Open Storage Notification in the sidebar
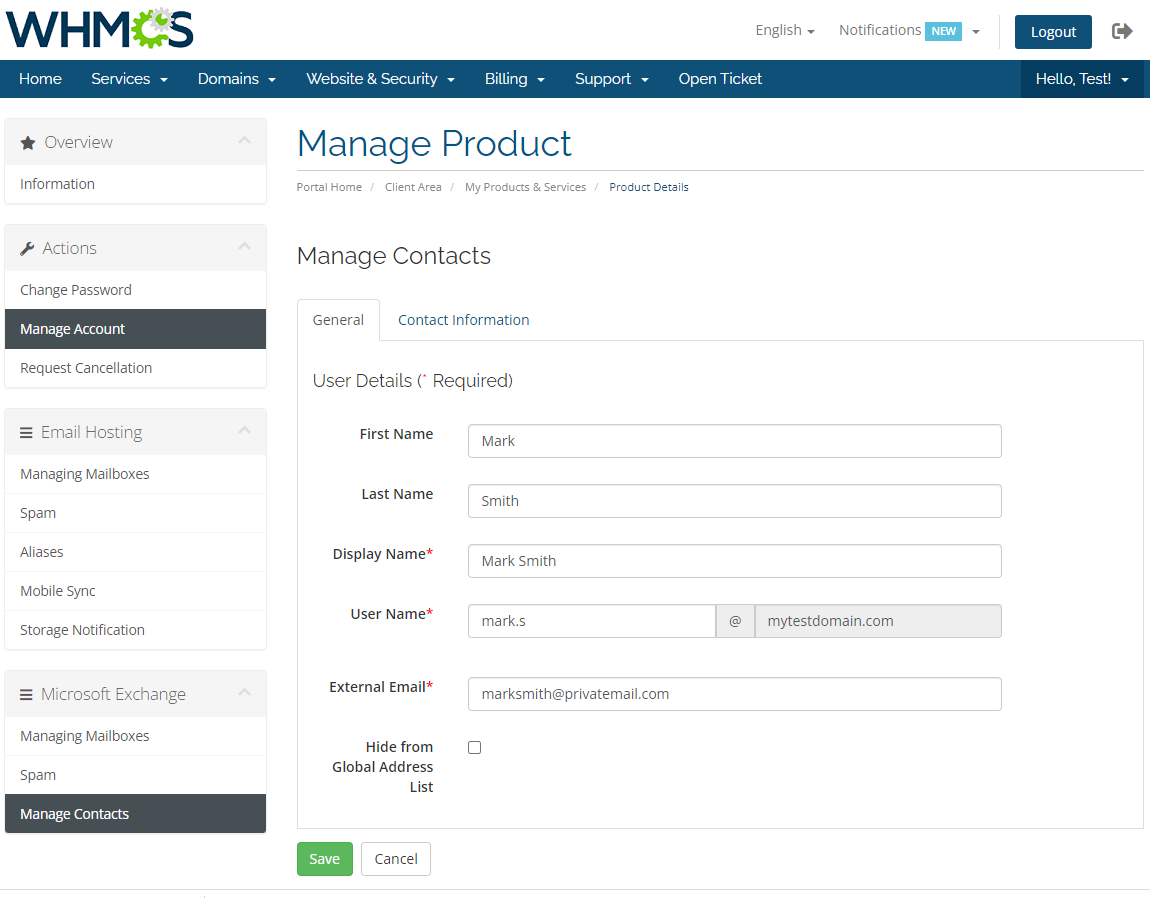Screen dimensions: 1150x898 [x=135, y=629]
